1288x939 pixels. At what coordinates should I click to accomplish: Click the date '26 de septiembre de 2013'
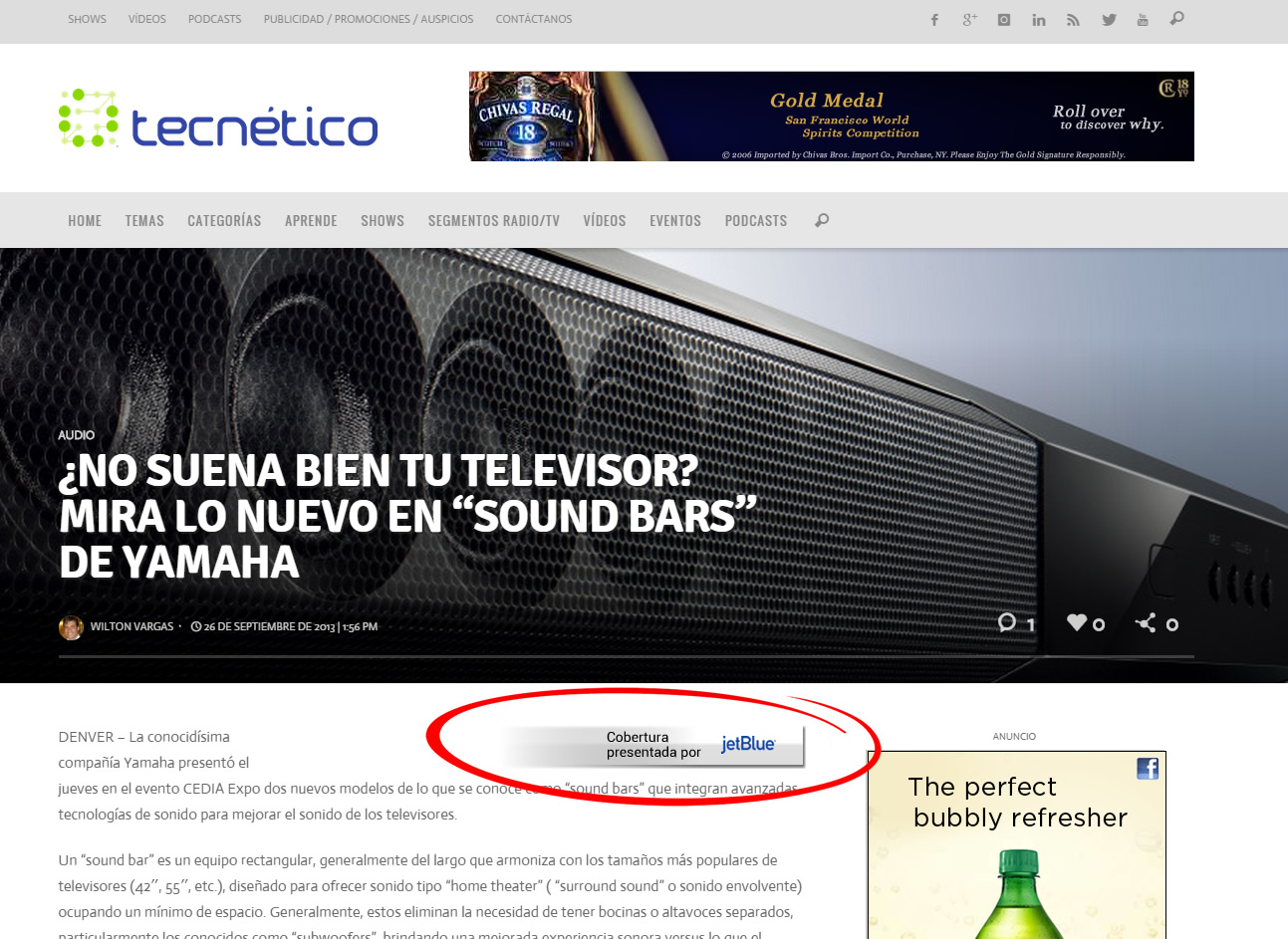coord(269,627)
